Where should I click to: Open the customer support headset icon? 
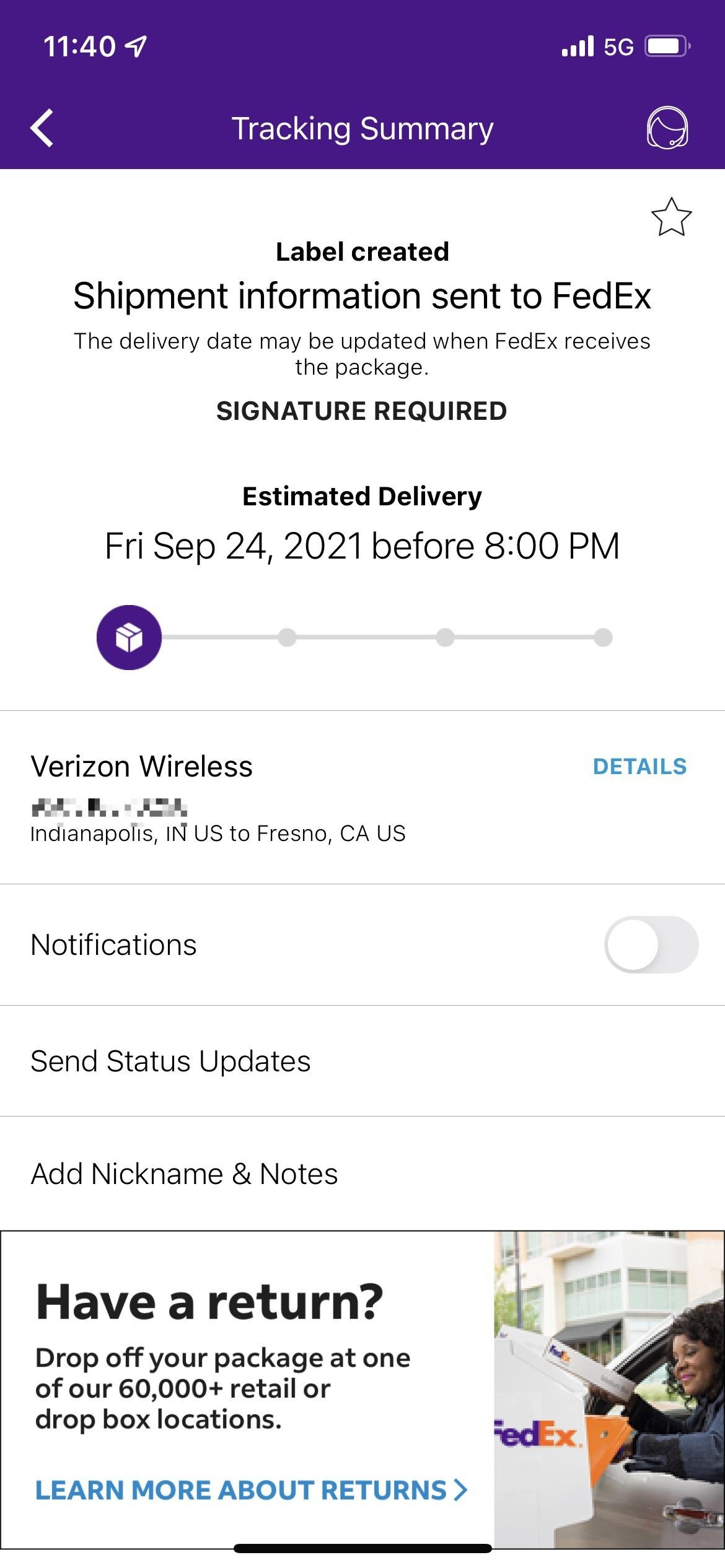click(x=667, y=128)
